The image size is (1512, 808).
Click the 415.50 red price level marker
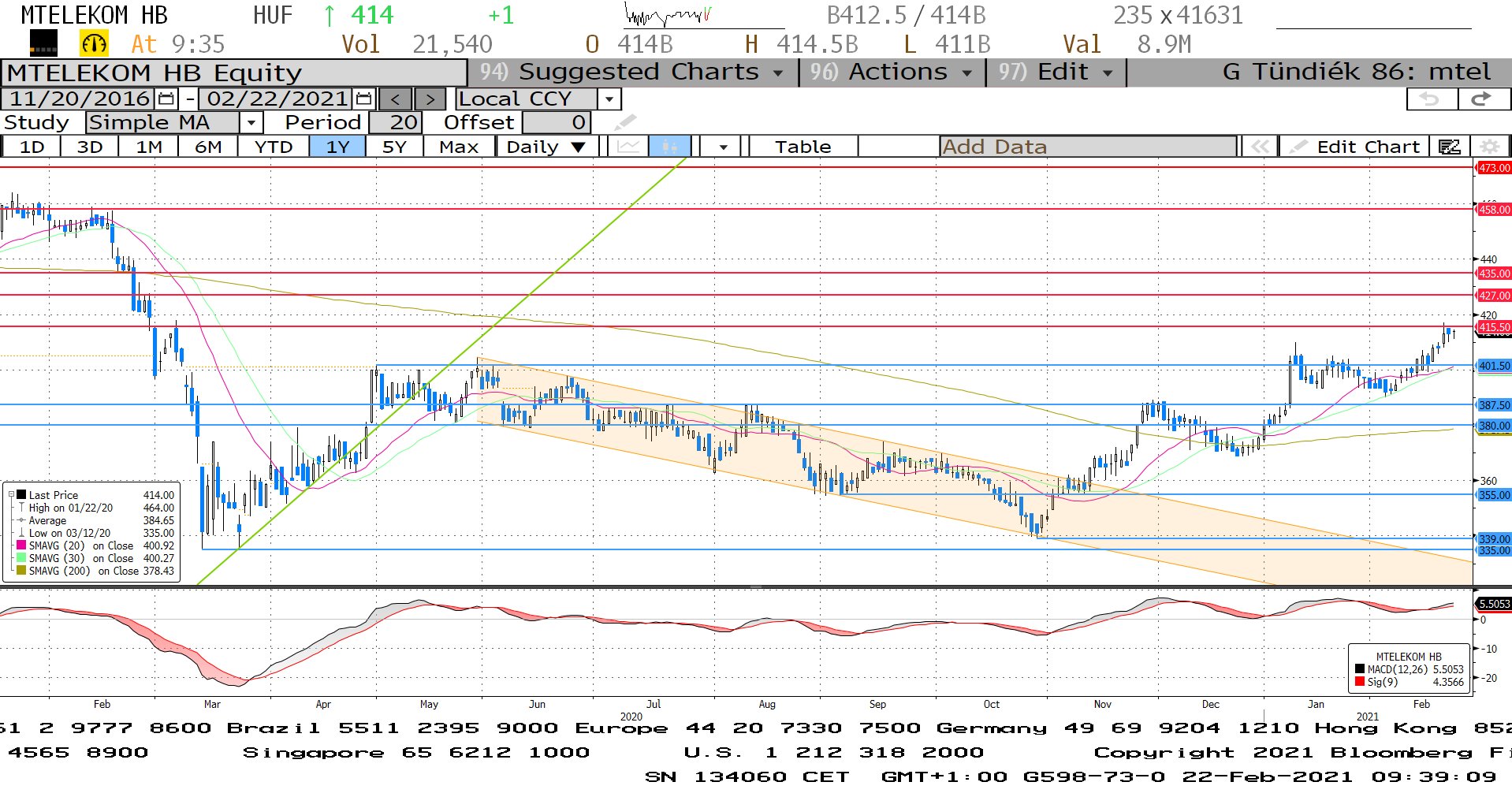1493,327
